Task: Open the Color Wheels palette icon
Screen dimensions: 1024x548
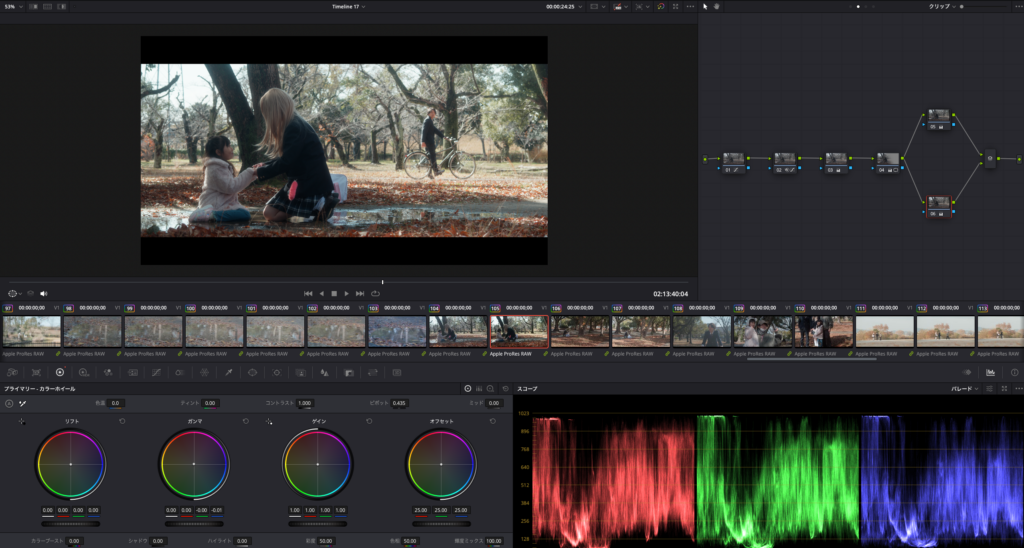Action: [x=59, y=372]
